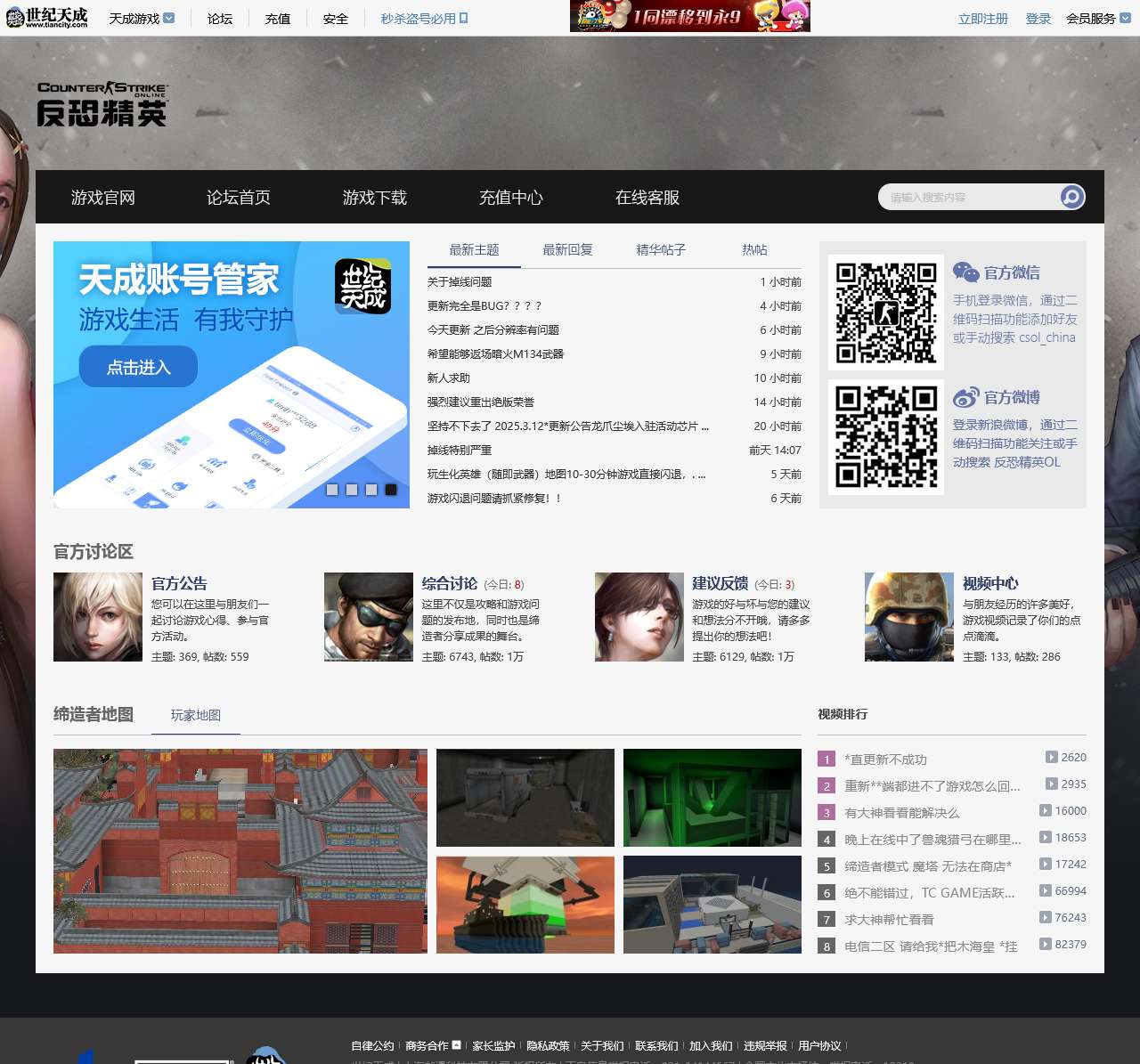Click the rank 1 badge in 视频排行
Screen dimensions: 1140x1064
click(826, 759)
